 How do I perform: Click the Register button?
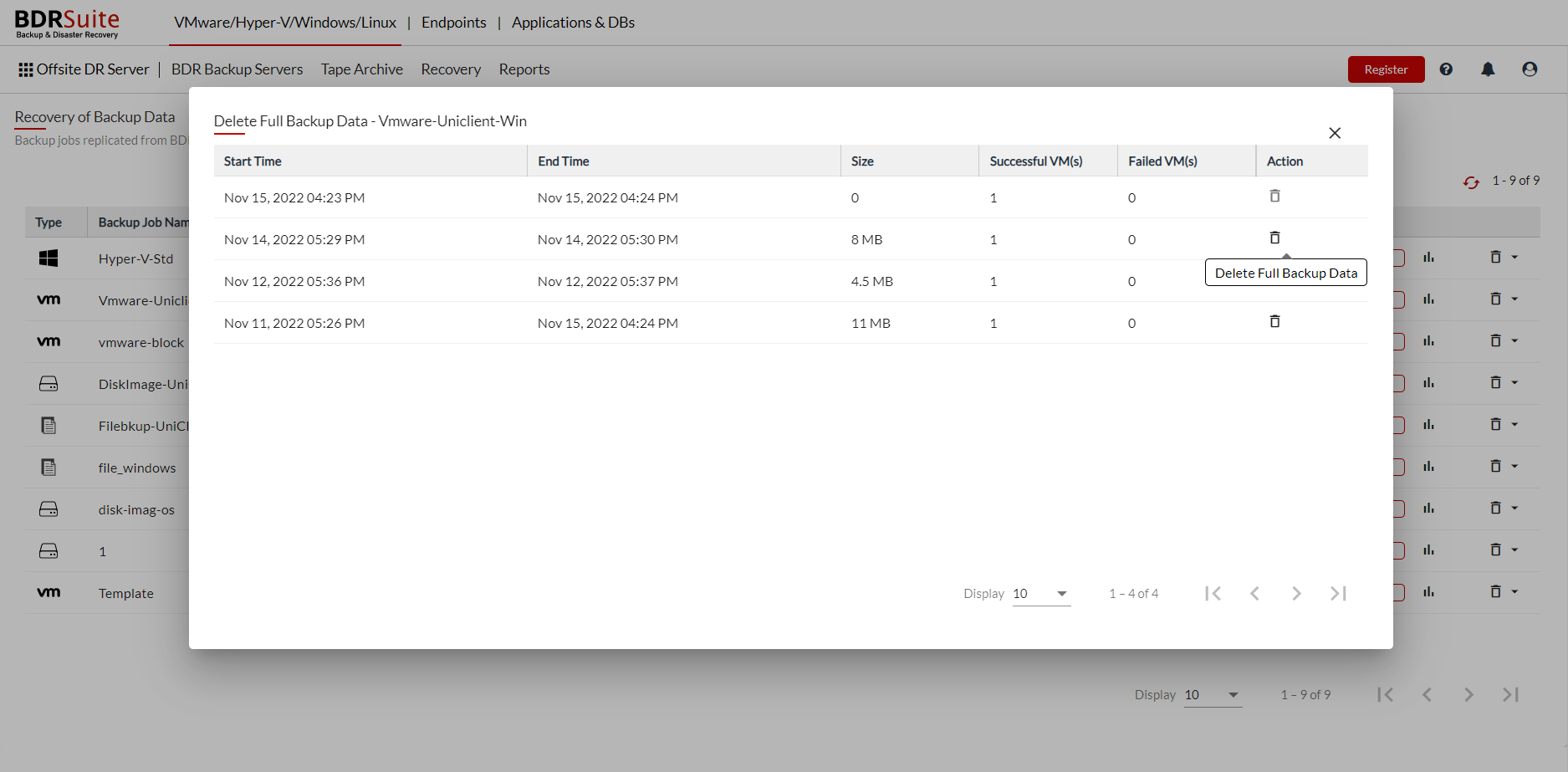click(x=1386, y=69)
